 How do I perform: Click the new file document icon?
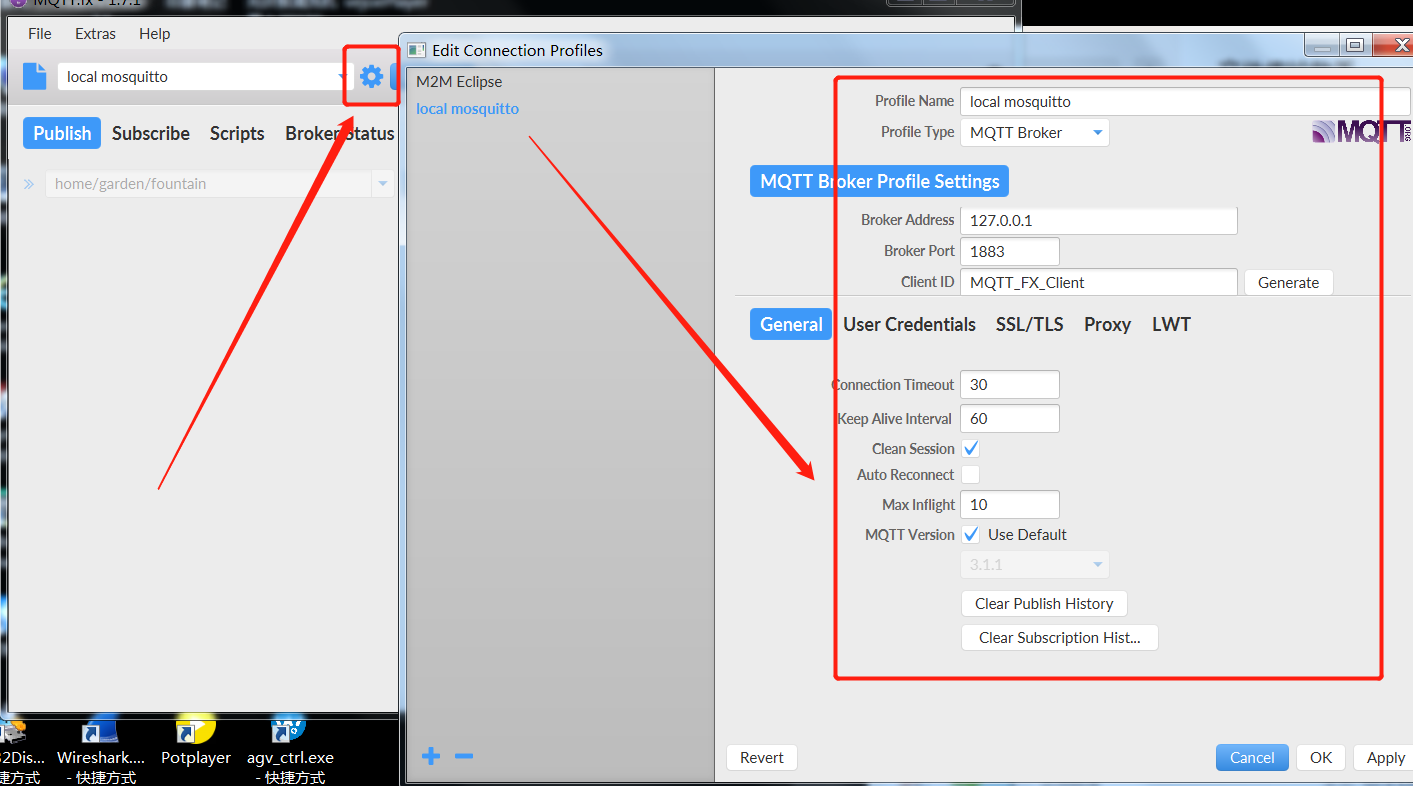[35, 76]
